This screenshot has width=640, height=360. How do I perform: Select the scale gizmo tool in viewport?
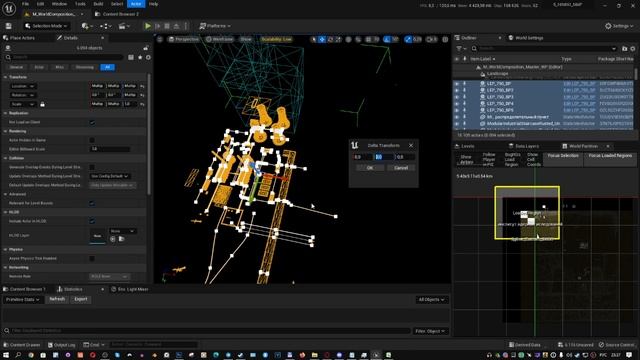338,39
